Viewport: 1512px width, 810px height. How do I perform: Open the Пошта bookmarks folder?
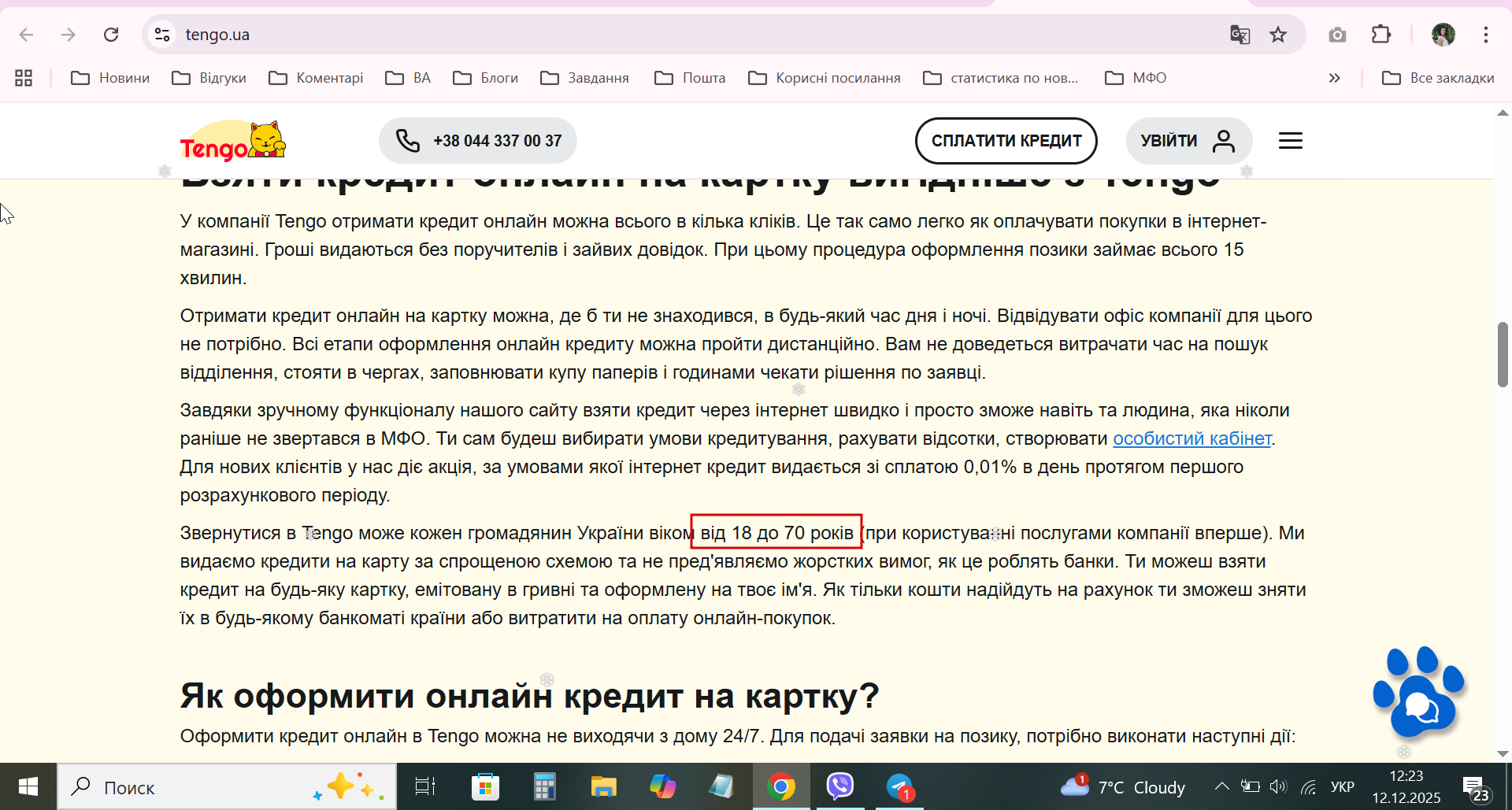point(690,78)
